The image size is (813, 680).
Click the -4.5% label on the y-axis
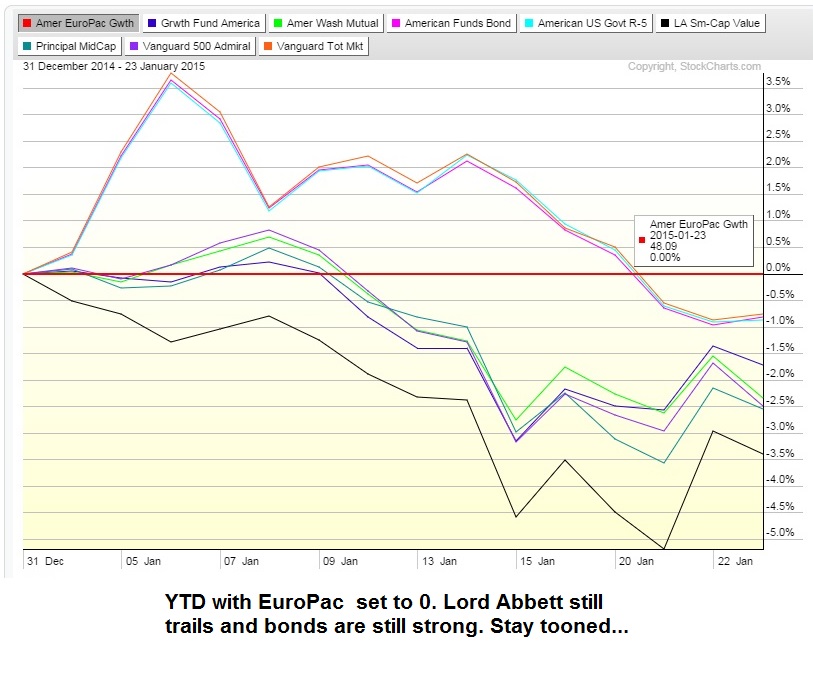(780, 506)
